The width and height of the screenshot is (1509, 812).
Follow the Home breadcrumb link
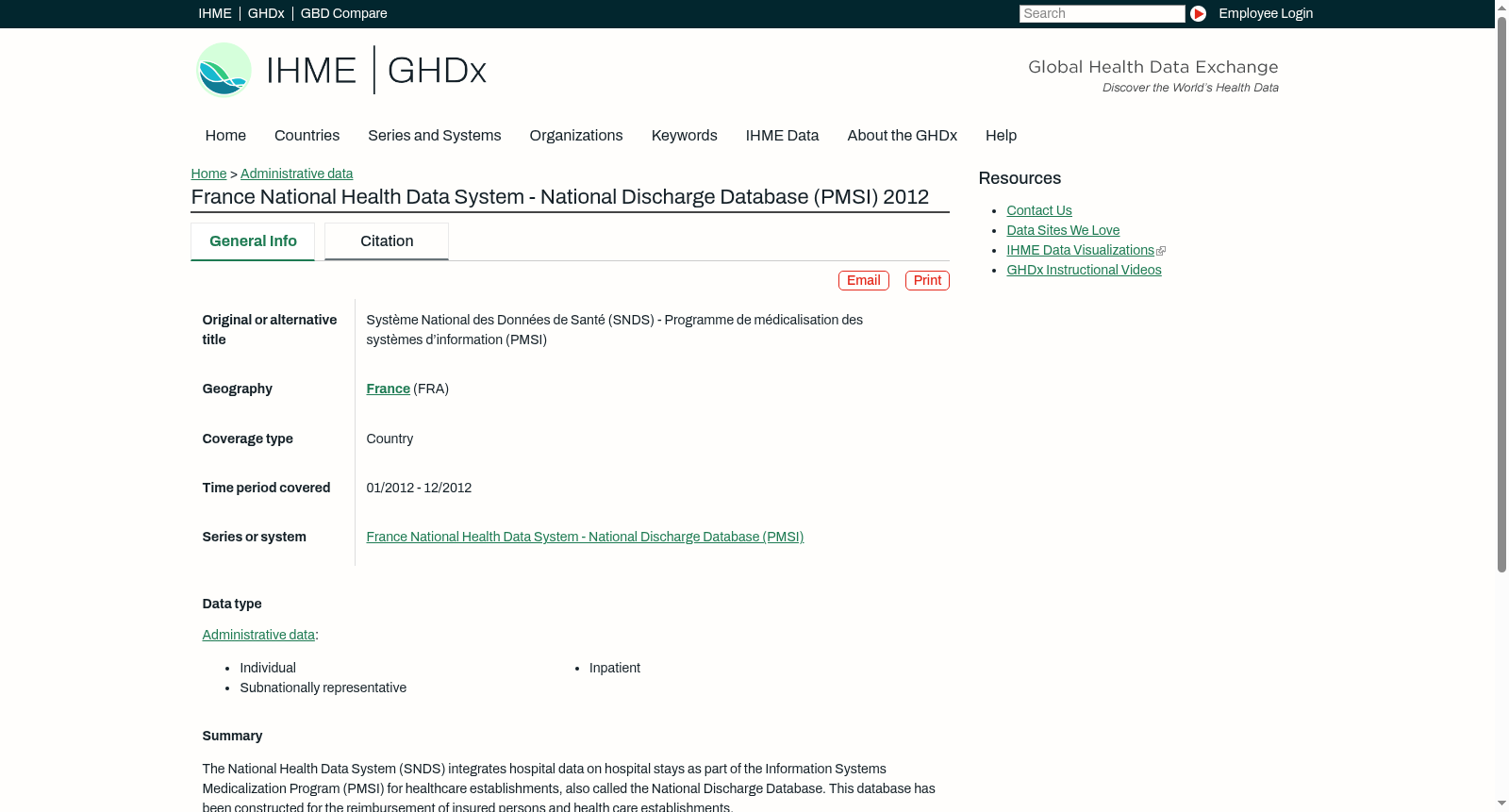(208, 174)
